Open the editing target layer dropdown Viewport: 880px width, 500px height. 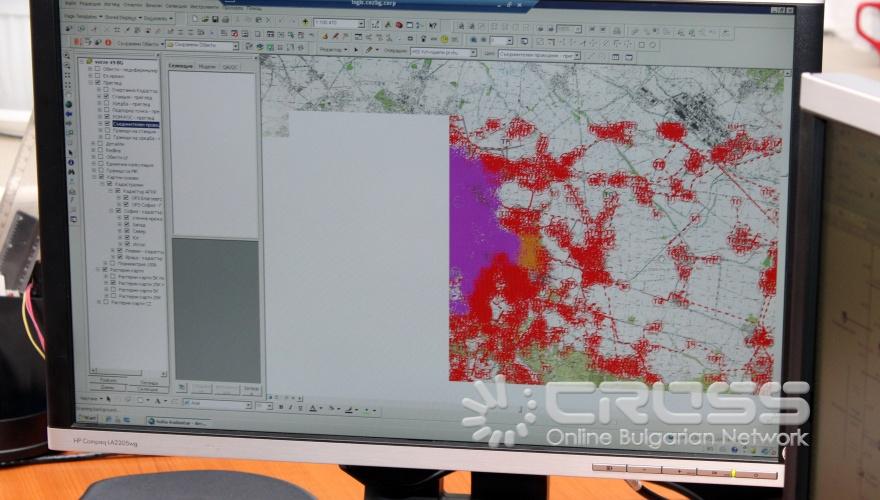point(576,55)
